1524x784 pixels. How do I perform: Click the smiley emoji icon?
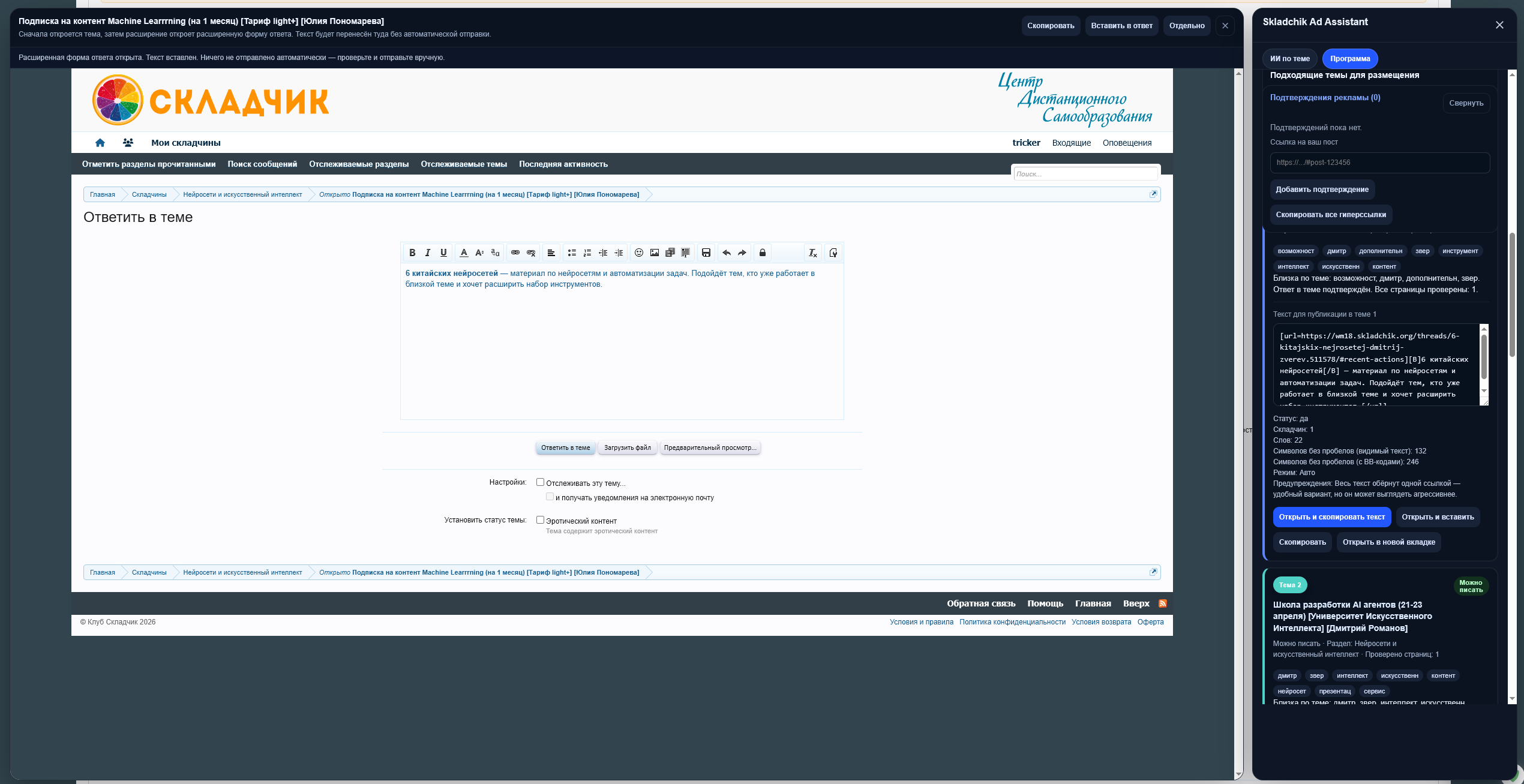639,253
